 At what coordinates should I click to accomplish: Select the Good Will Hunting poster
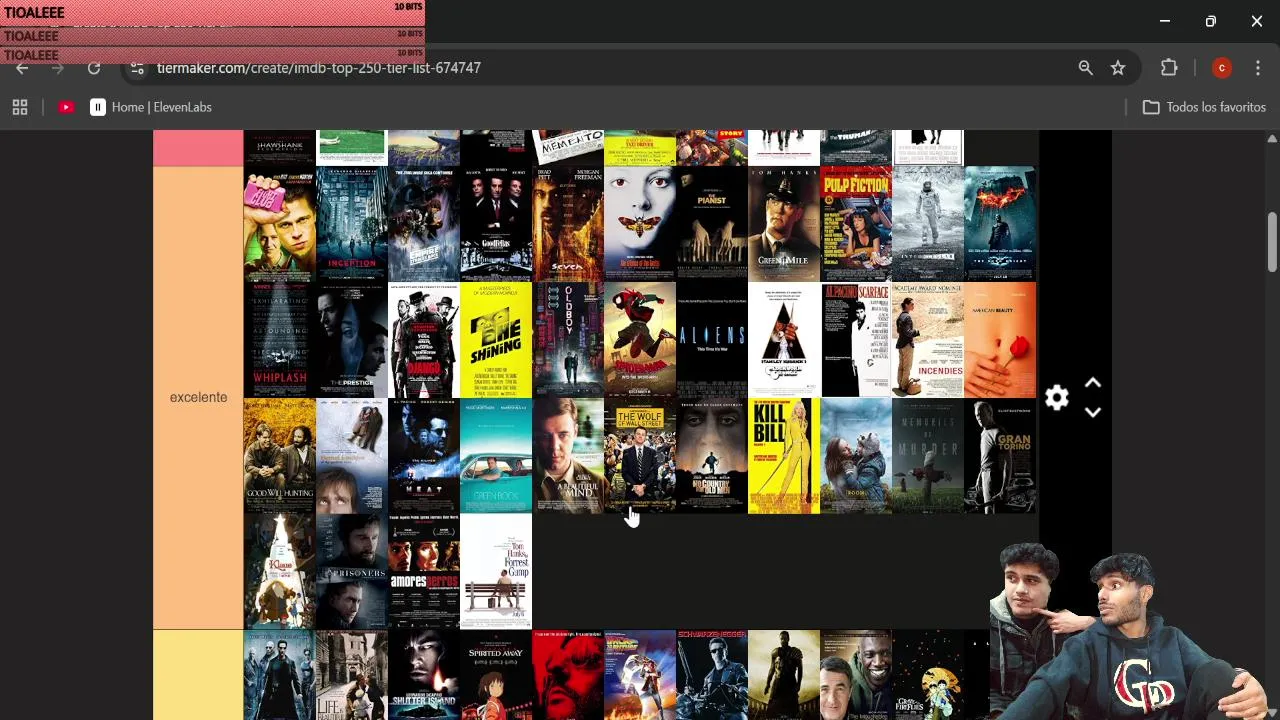[x=279, y=456]
